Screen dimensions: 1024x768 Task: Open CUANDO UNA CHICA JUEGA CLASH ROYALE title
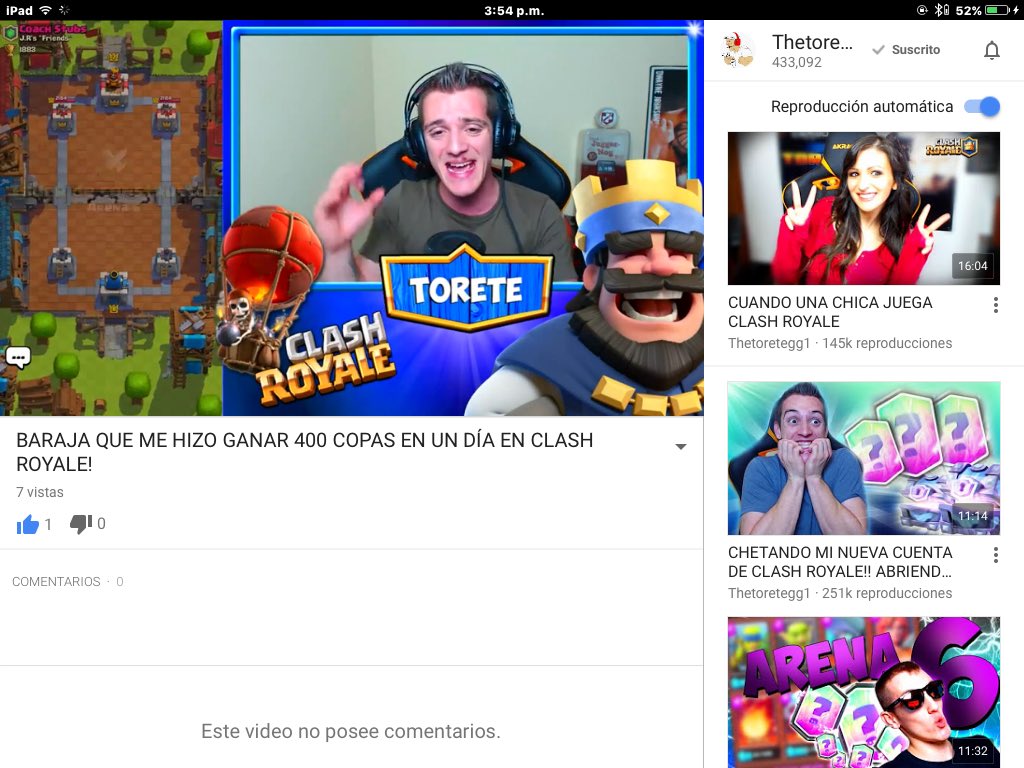(x=830, y=312)
